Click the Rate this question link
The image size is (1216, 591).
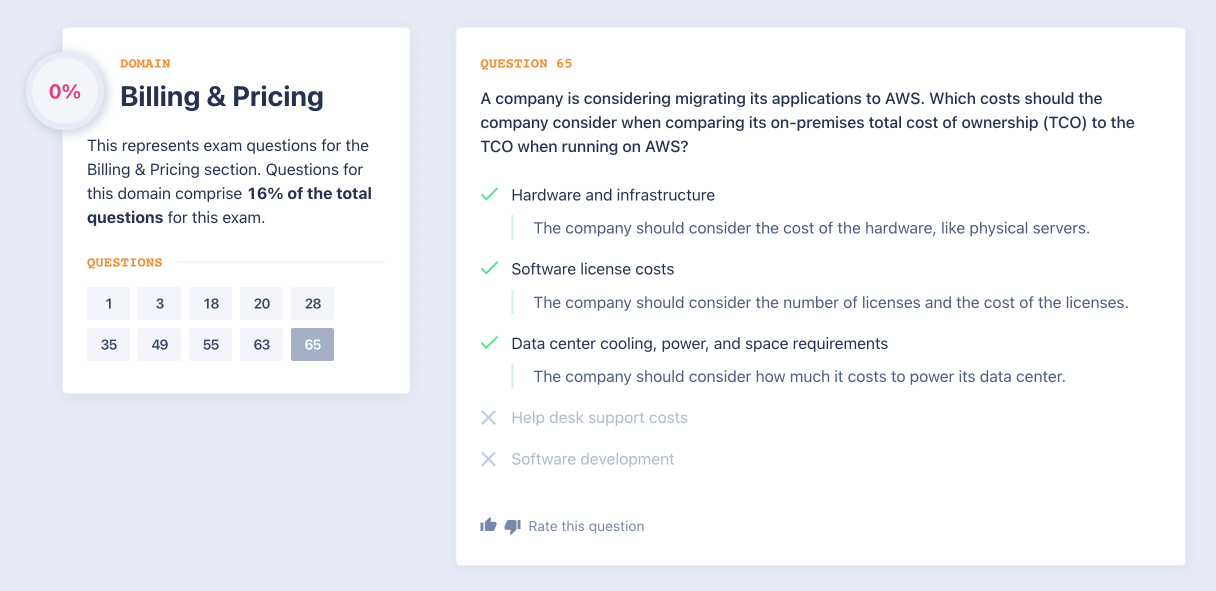[586, 526]
